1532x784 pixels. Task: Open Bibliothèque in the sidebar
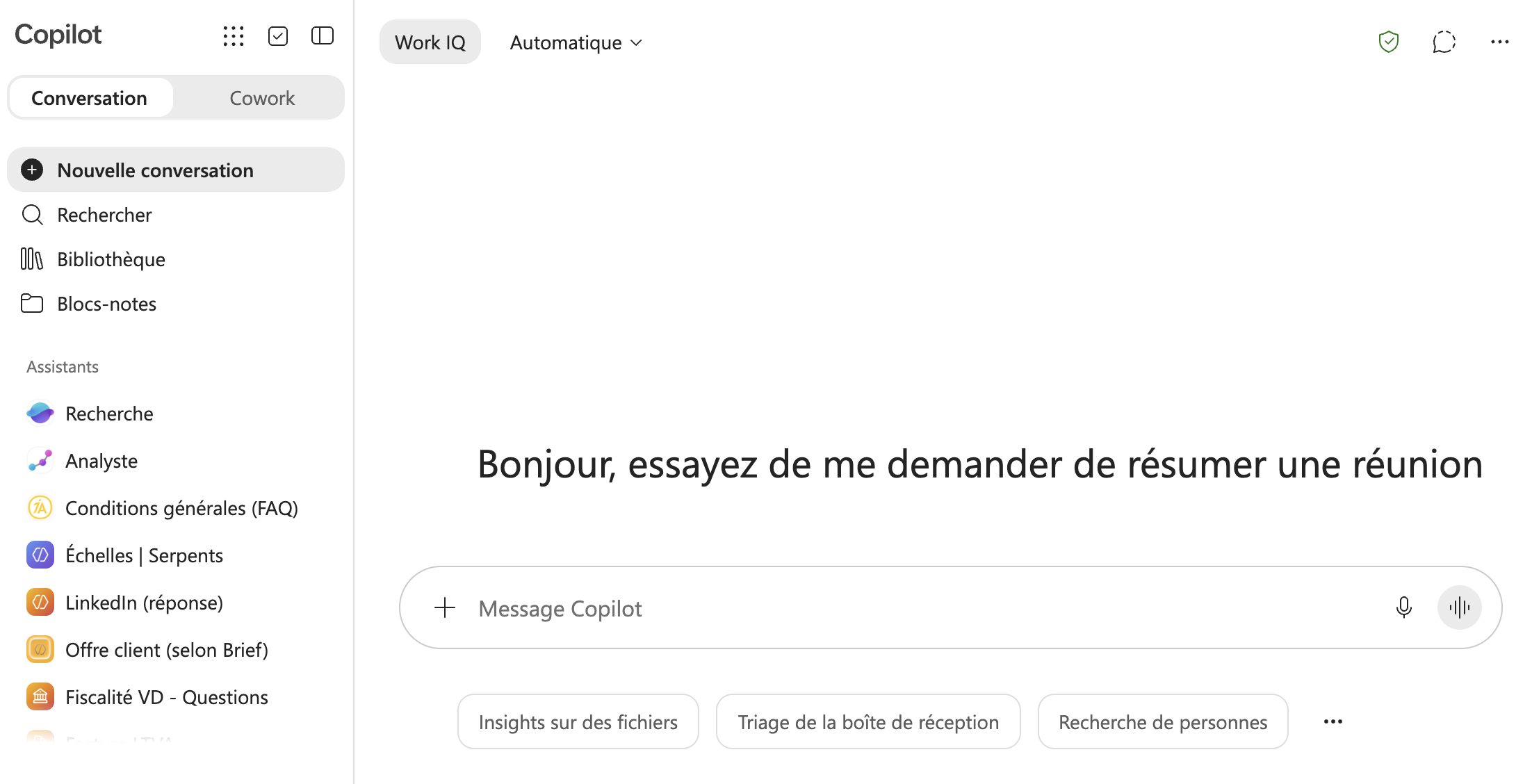(x=176, y=259)
